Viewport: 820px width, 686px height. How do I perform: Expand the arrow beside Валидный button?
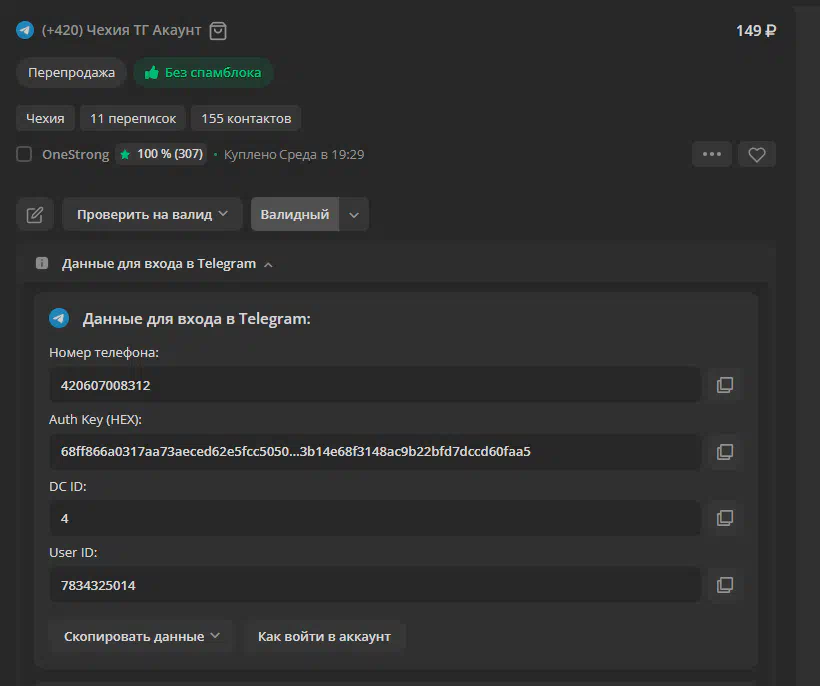(x=354, y=214)
